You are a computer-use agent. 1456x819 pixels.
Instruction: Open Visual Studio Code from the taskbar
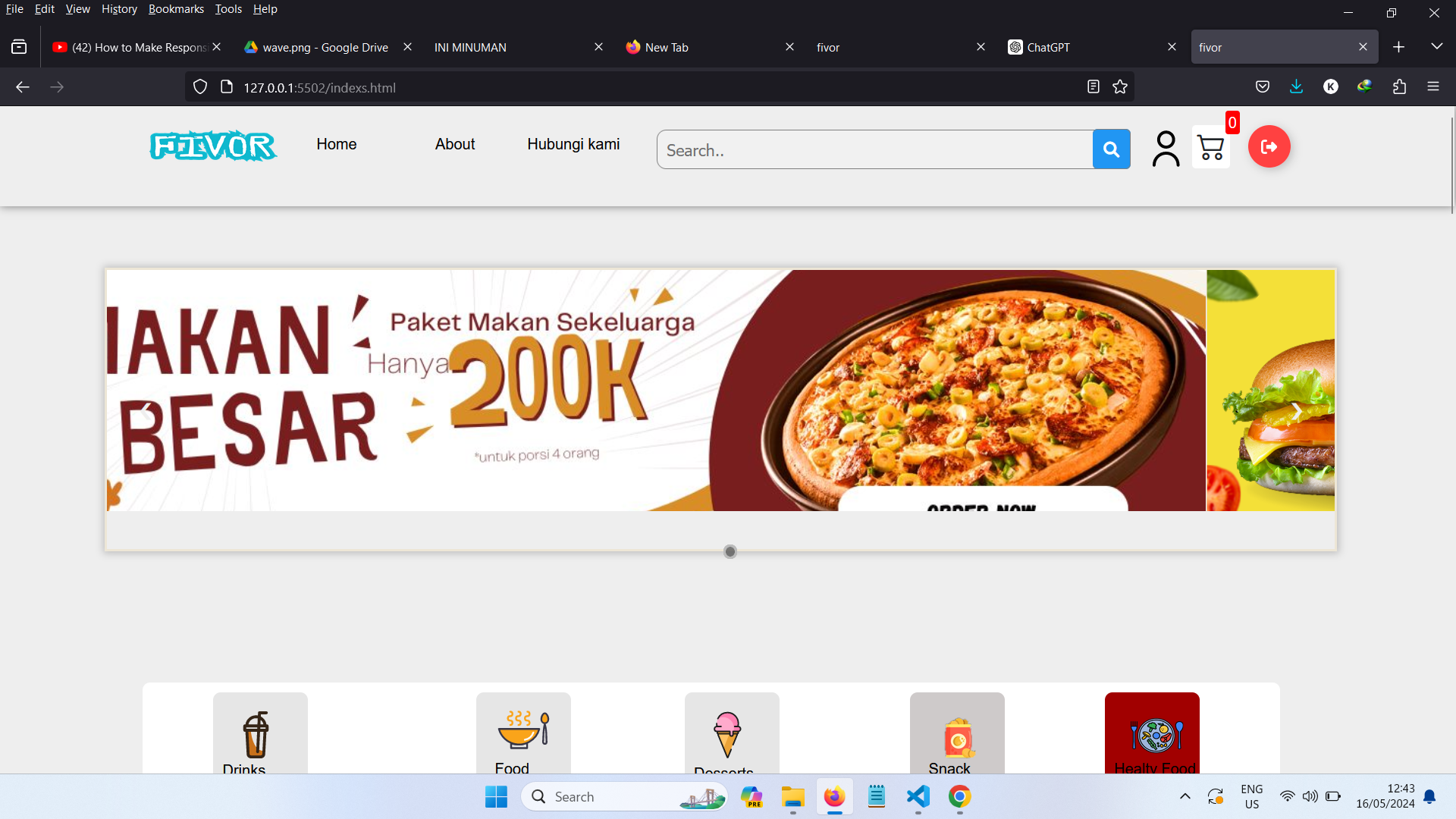coord(918,796)
